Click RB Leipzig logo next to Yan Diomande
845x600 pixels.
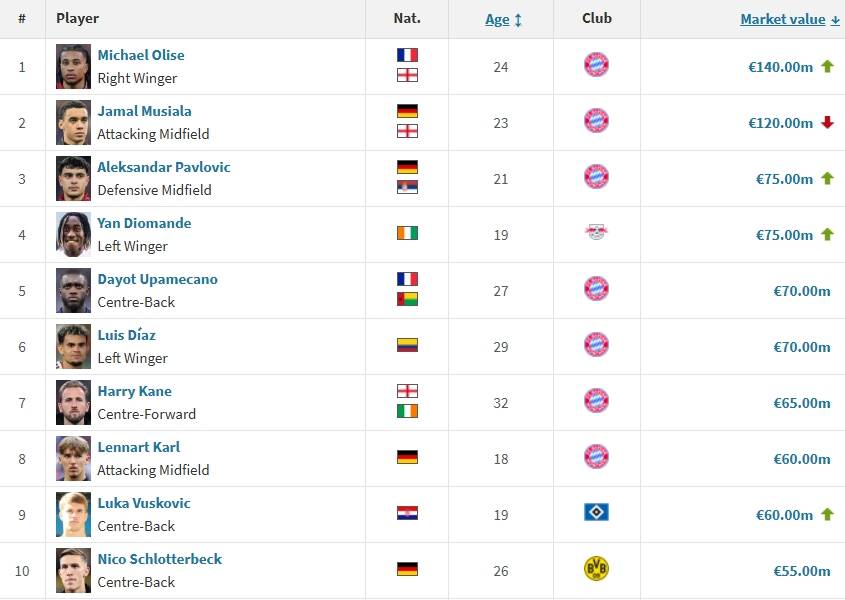[x=596, y=233]
